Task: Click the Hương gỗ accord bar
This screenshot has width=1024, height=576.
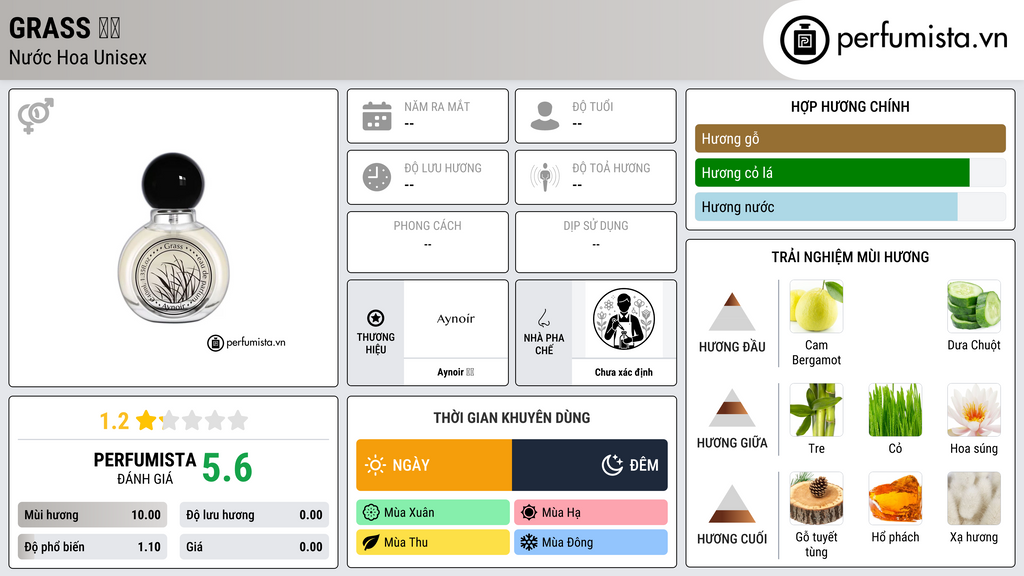Action: 850,138
